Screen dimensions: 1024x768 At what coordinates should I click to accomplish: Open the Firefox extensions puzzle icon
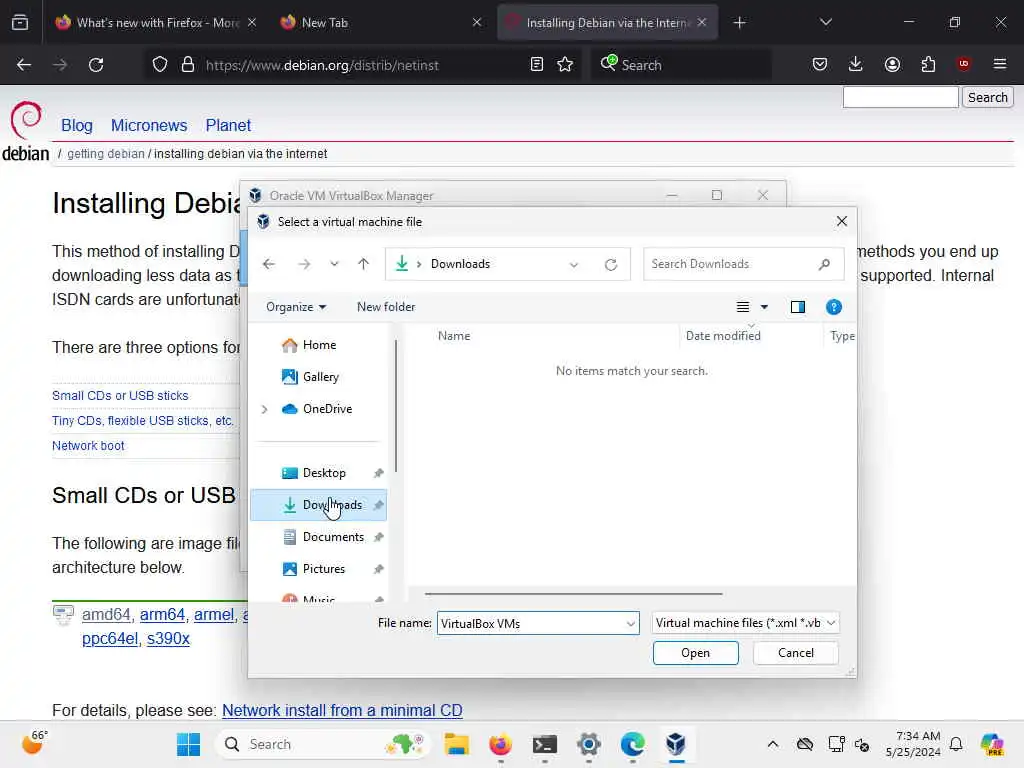pyautogui.click(x=928, y=65)
